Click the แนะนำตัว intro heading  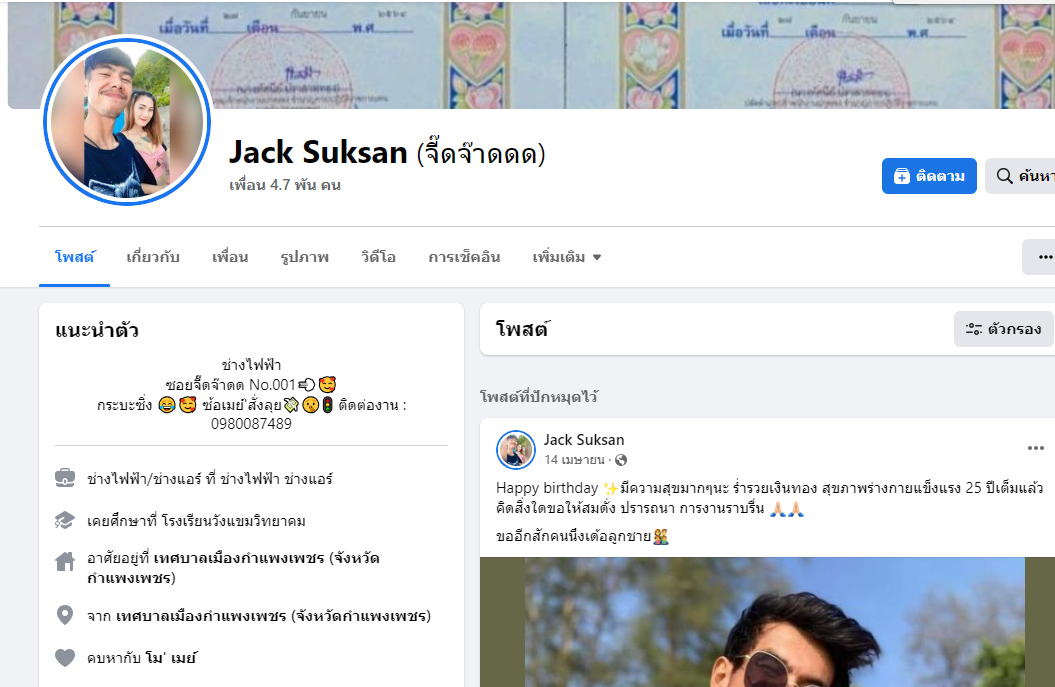(x=97, y=330)
